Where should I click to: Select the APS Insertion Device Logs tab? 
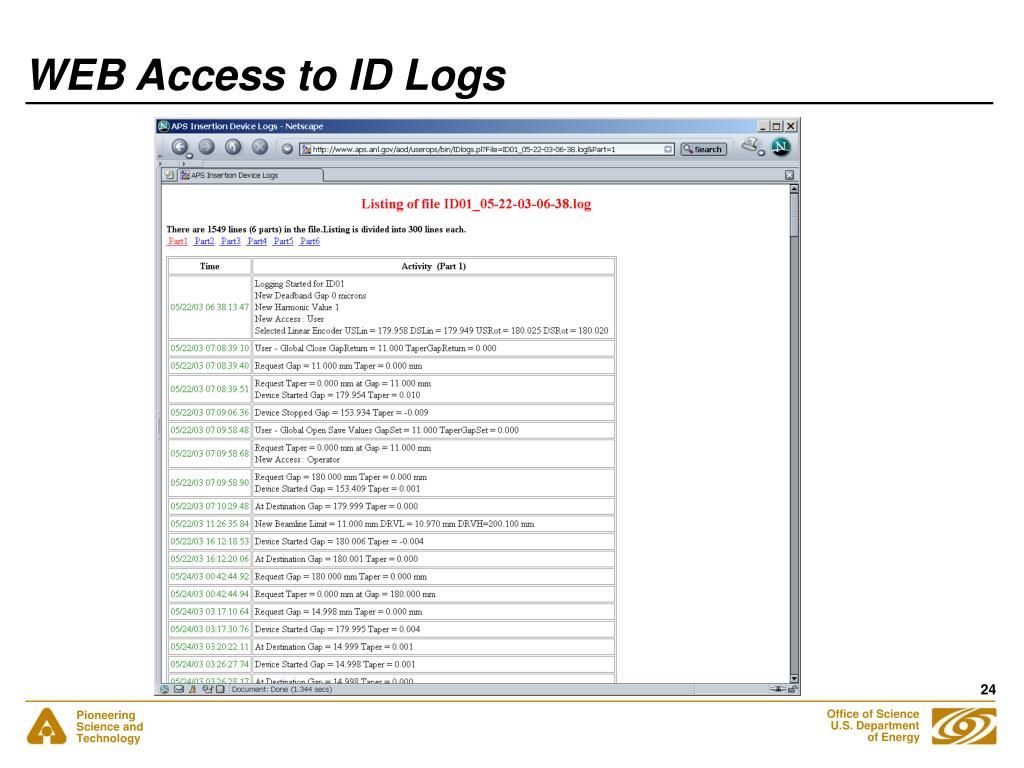click(x=250, y=175)
